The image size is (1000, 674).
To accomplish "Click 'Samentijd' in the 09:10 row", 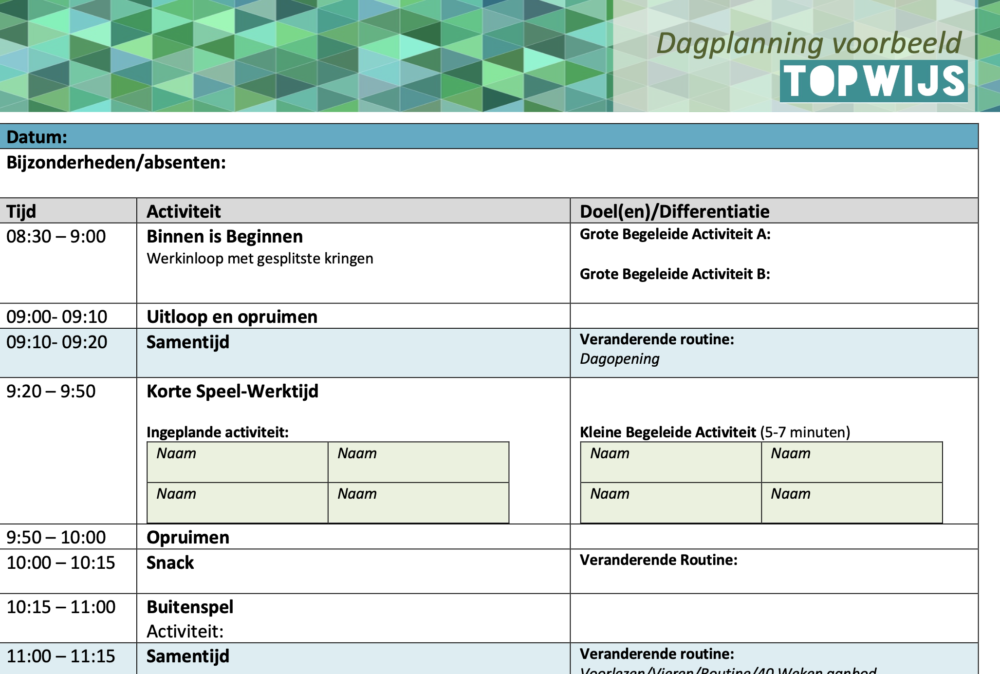I will tap(188, 342).
